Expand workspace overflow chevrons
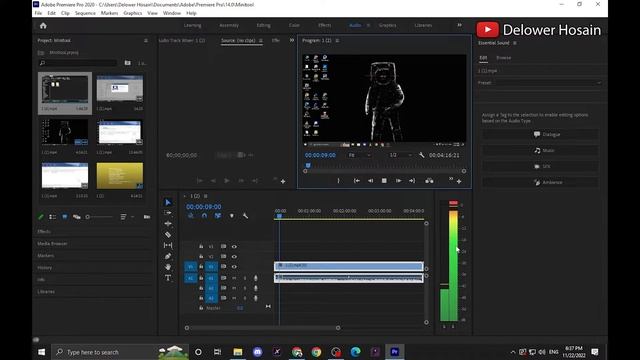The height and width of the screenshot is (360, 640). coord(459,25)
